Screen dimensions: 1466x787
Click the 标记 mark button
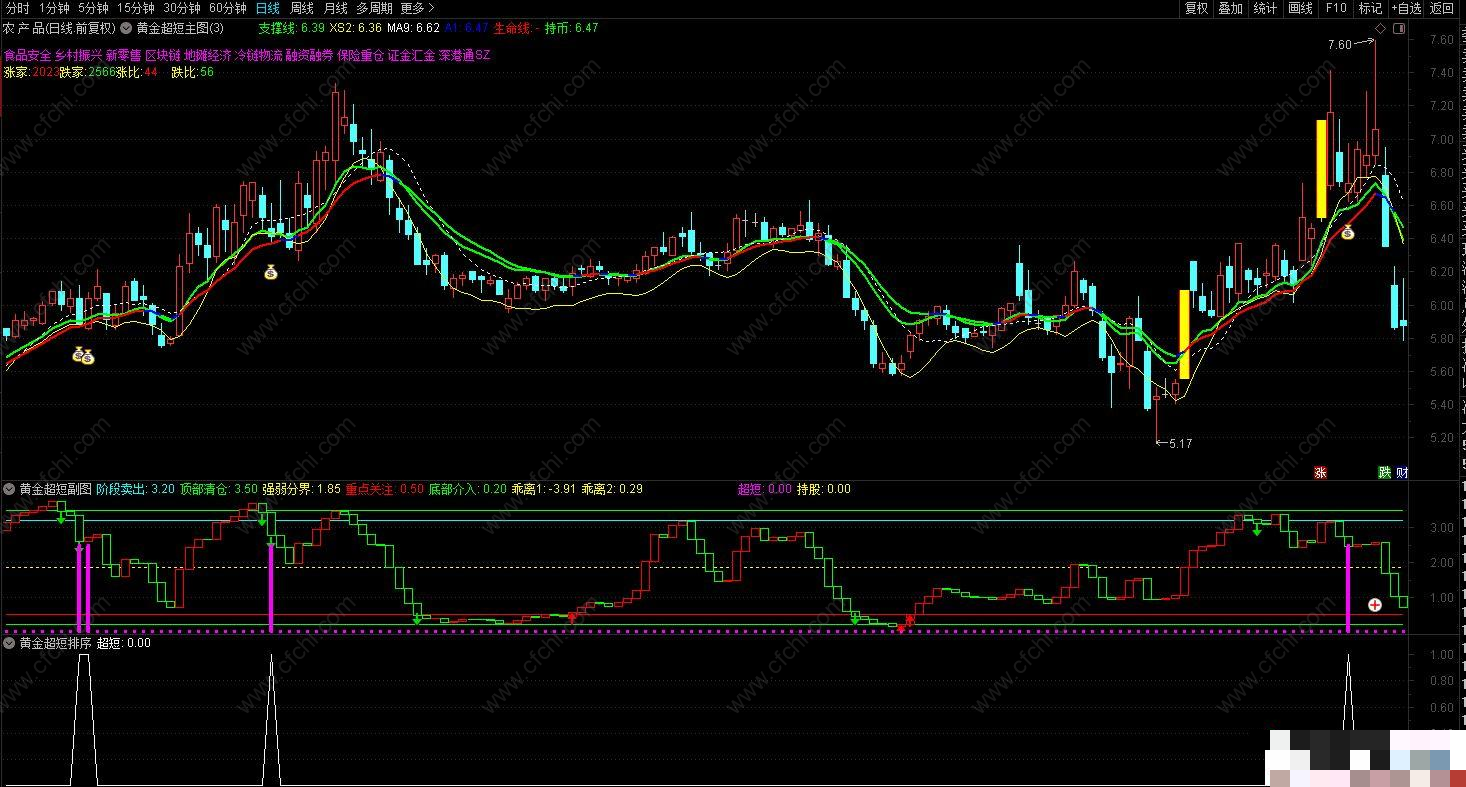coord(1370,8)
